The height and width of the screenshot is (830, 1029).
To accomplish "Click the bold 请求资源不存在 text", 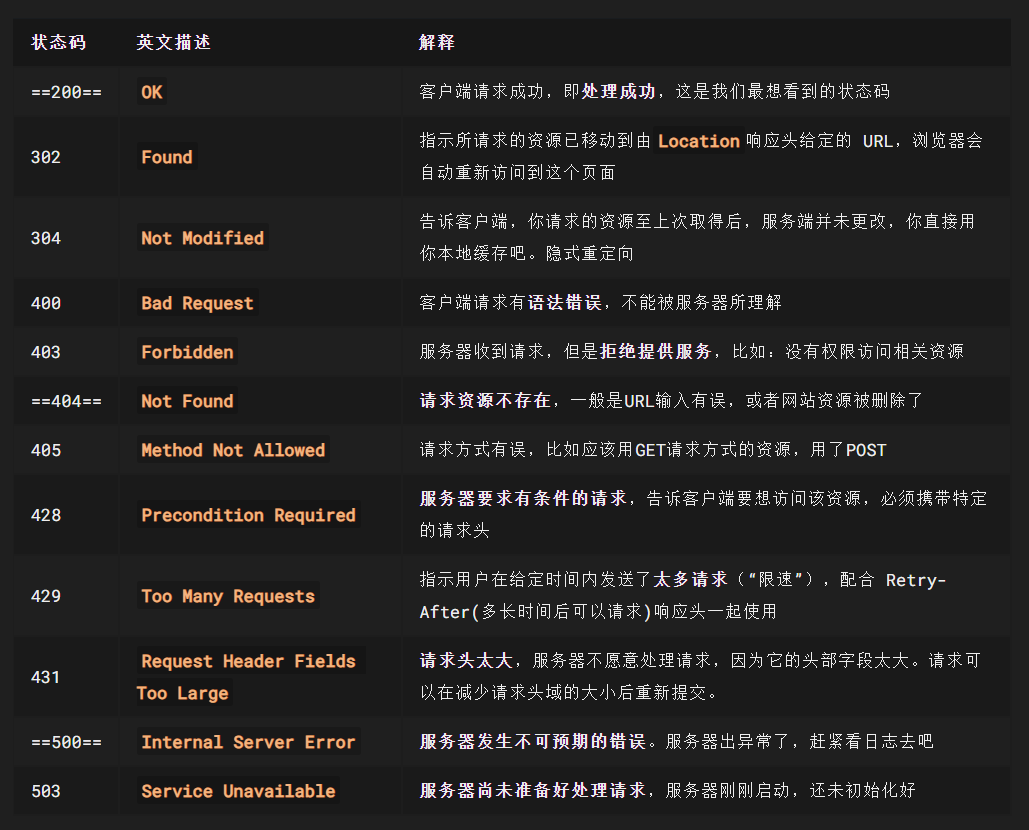I will coord(485,401).
